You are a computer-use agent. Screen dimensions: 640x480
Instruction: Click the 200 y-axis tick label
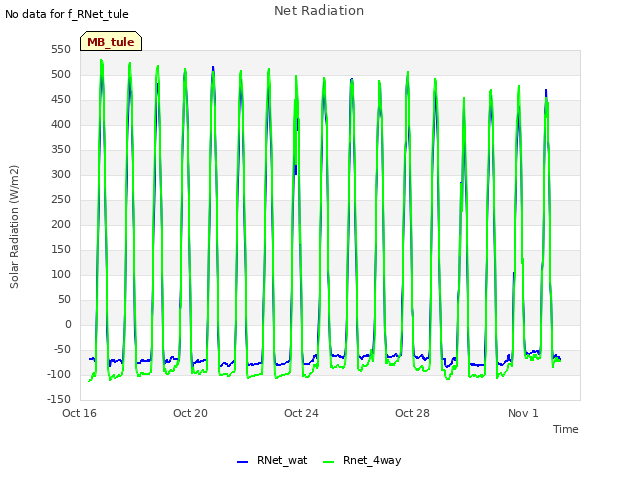pyautogui.click(x=61, y=224)
